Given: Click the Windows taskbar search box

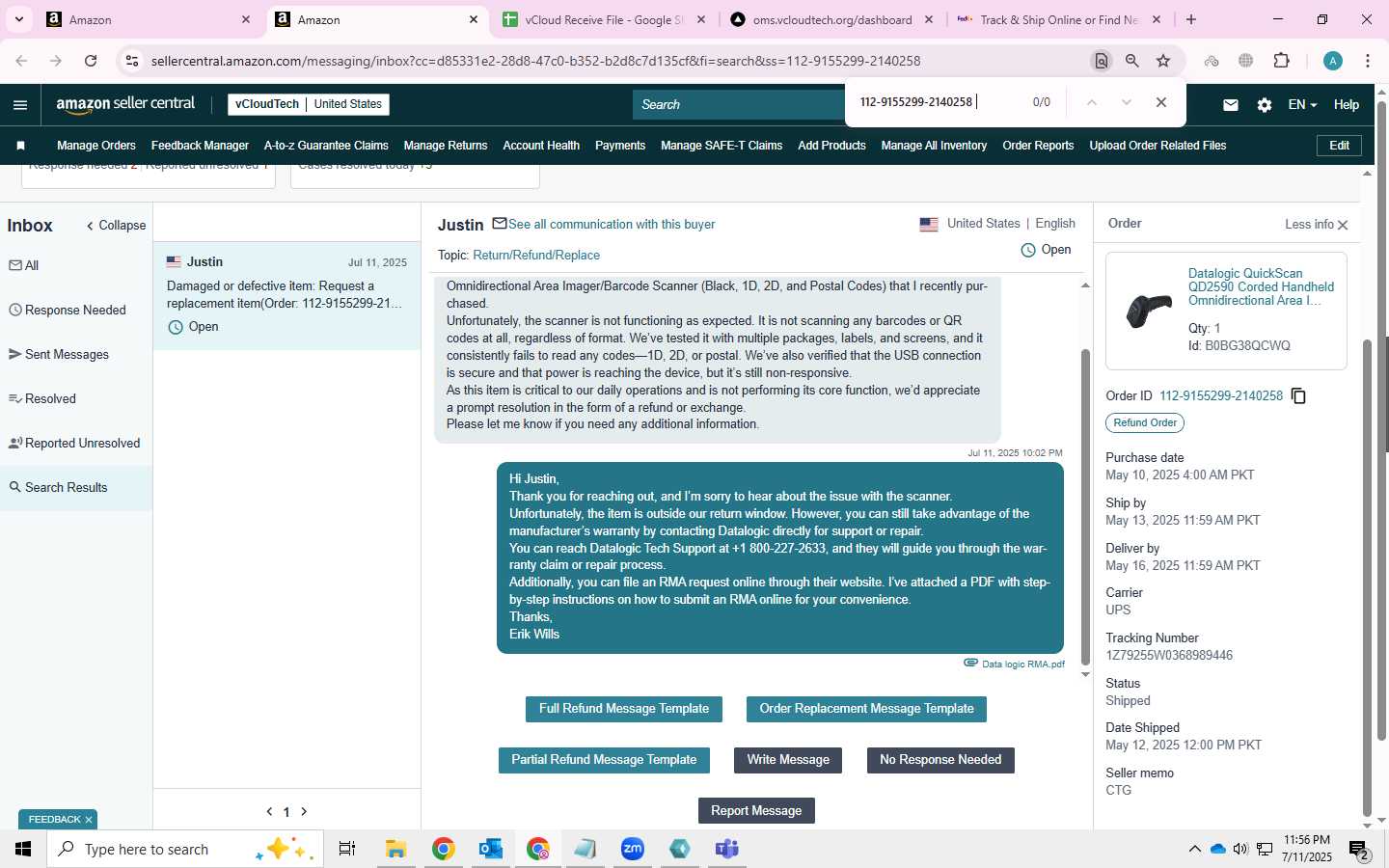Looking at the screenshot, I should pos(185,849).
